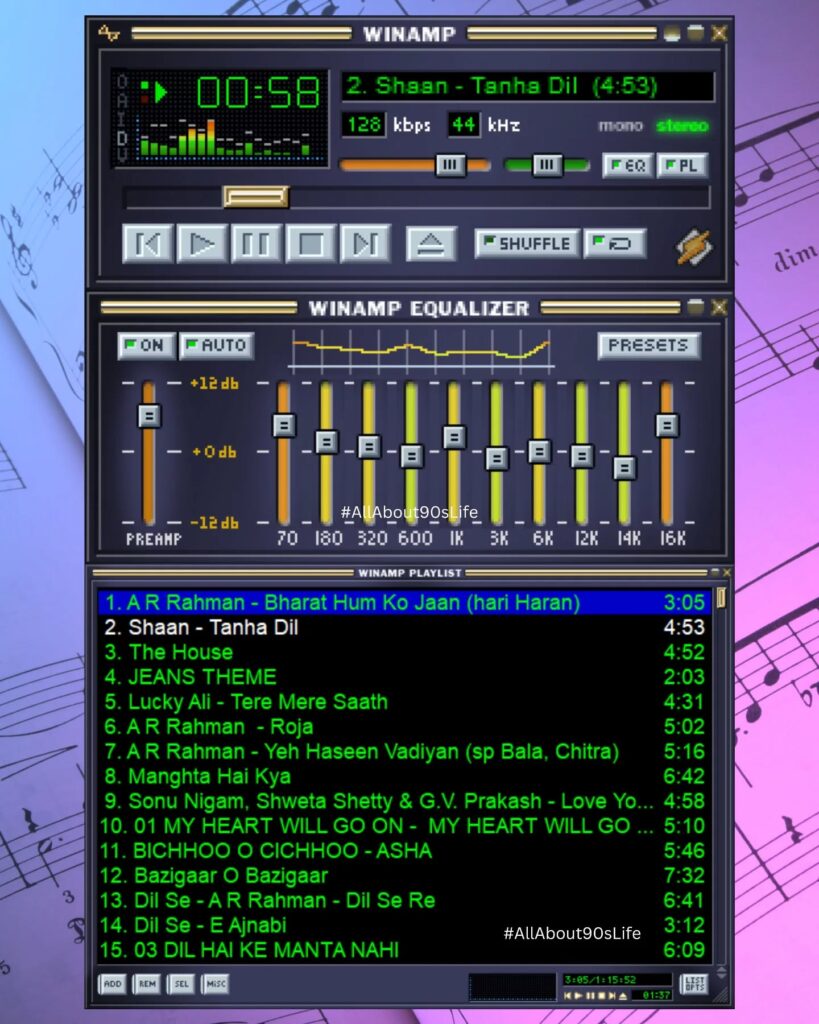Select track "6. A R Rahman - Roja"
This screenshot has width=819, height=1024.
tap(404, 726)
